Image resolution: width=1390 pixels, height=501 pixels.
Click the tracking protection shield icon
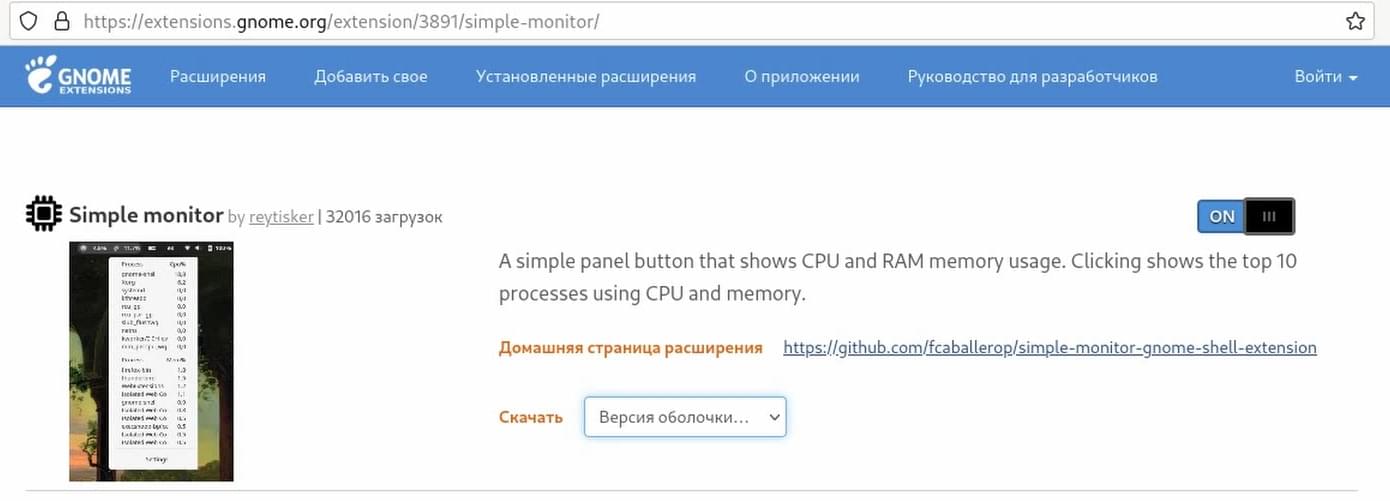29,20
